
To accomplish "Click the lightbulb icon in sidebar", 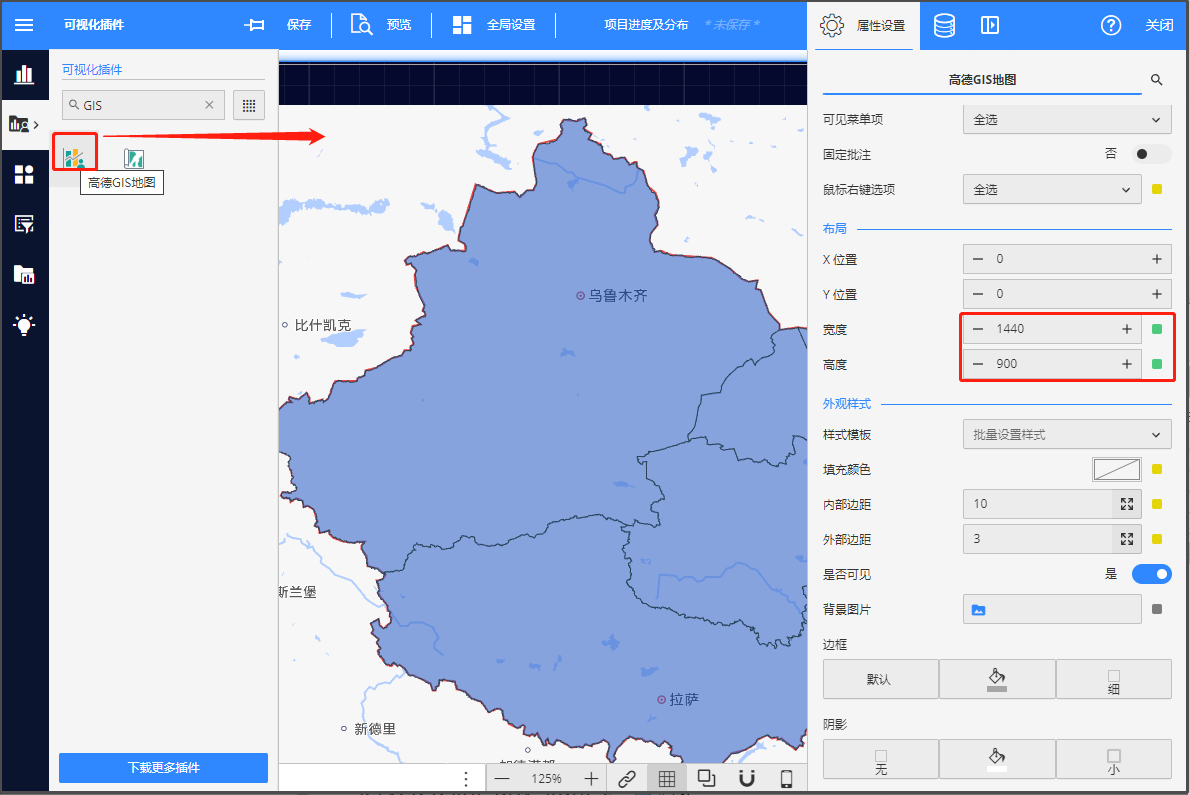I will click(24, 325).
